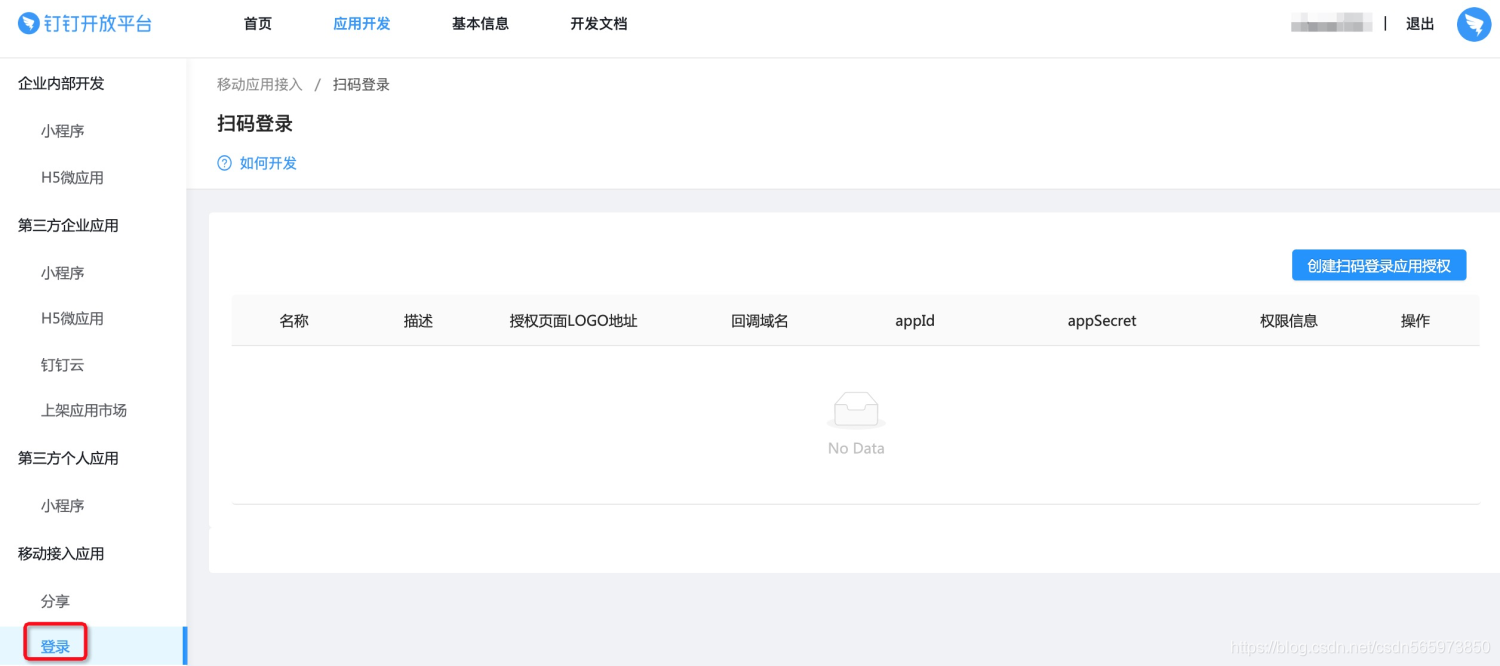
Task: Click the DingTalk icon at top right corner
Action: tap(1473, 24)
